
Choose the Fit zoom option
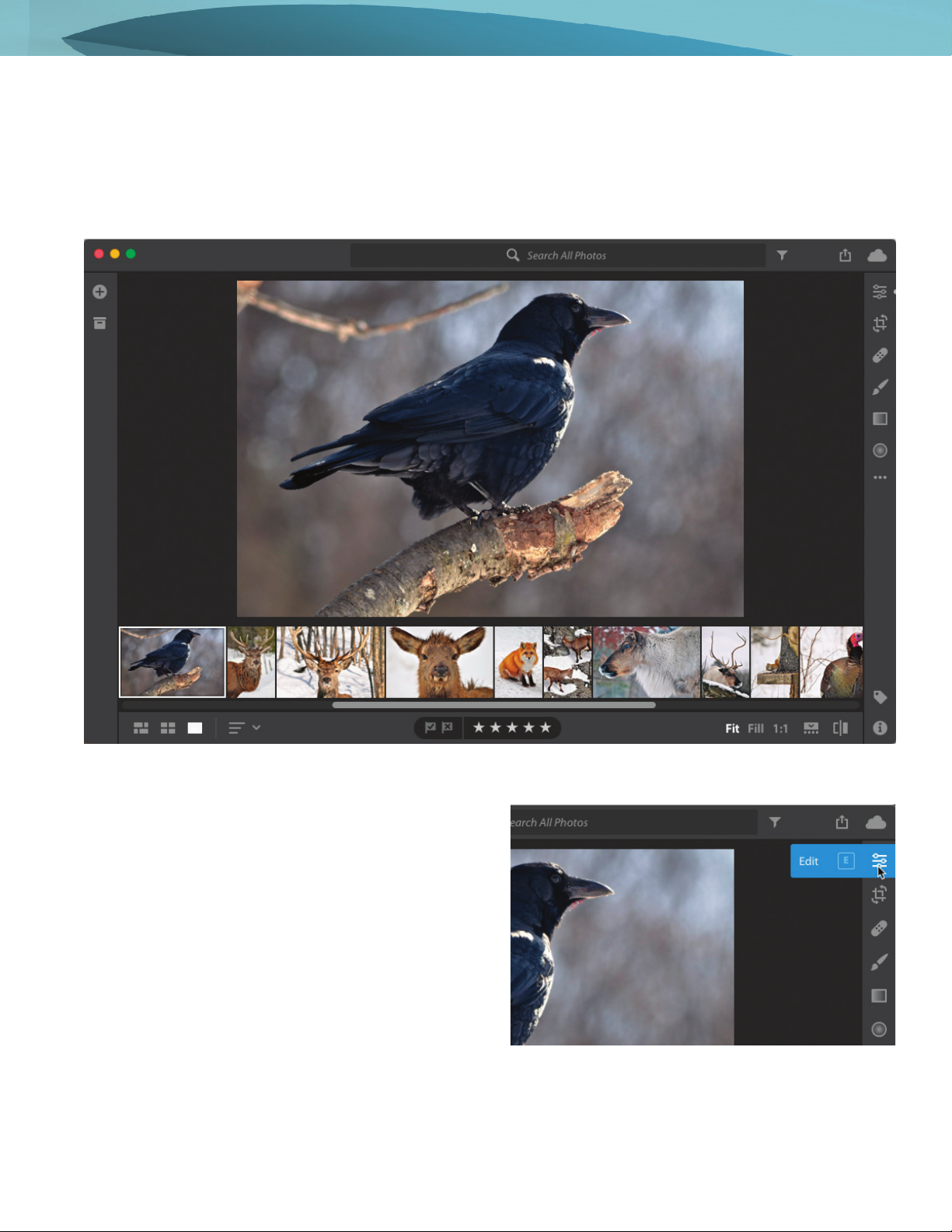click(x=732, y=728)
